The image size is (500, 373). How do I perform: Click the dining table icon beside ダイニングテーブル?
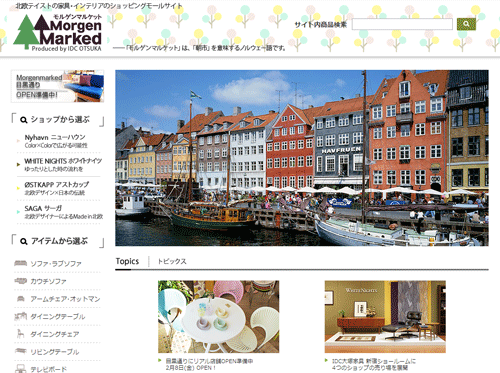click(x=21, y=316)
